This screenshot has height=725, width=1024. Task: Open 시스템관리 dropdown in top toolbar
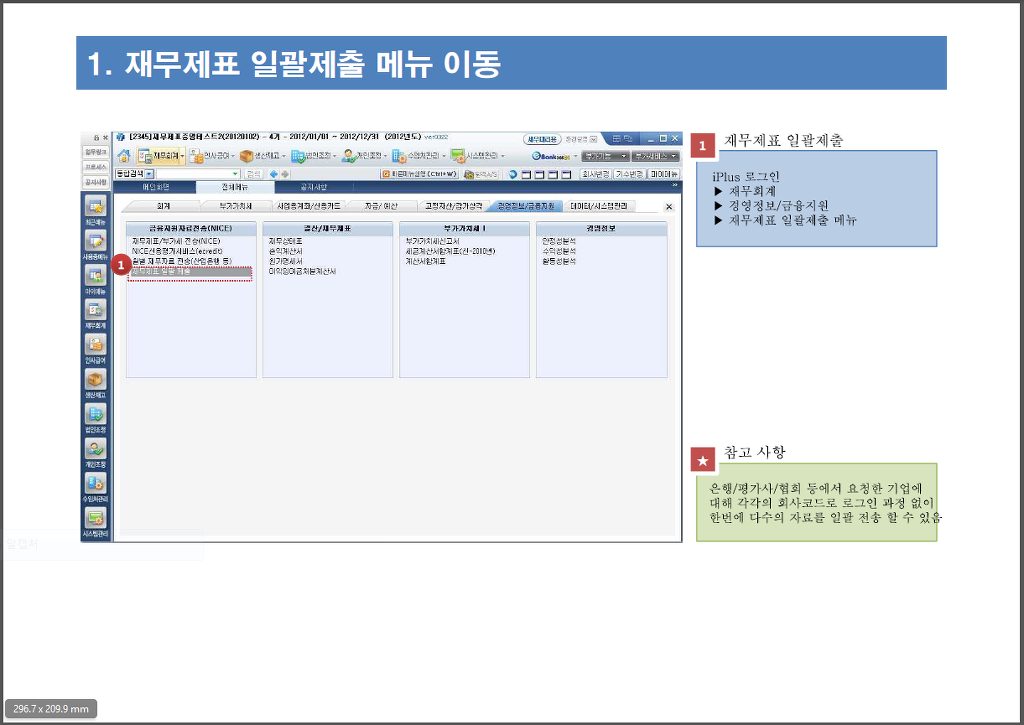click(478, 156)
